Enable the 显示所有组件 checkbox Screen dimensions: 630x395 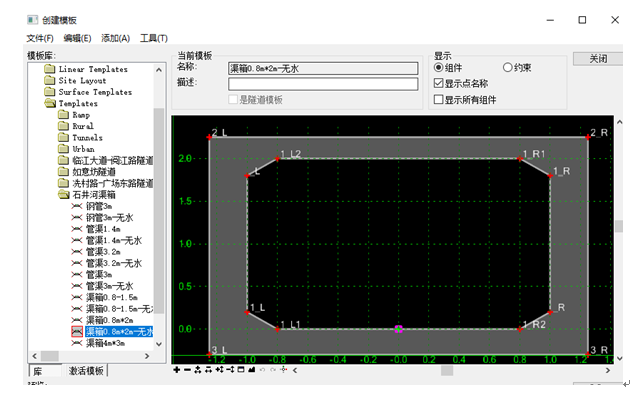pyautogui.click(x=439, y=99)
